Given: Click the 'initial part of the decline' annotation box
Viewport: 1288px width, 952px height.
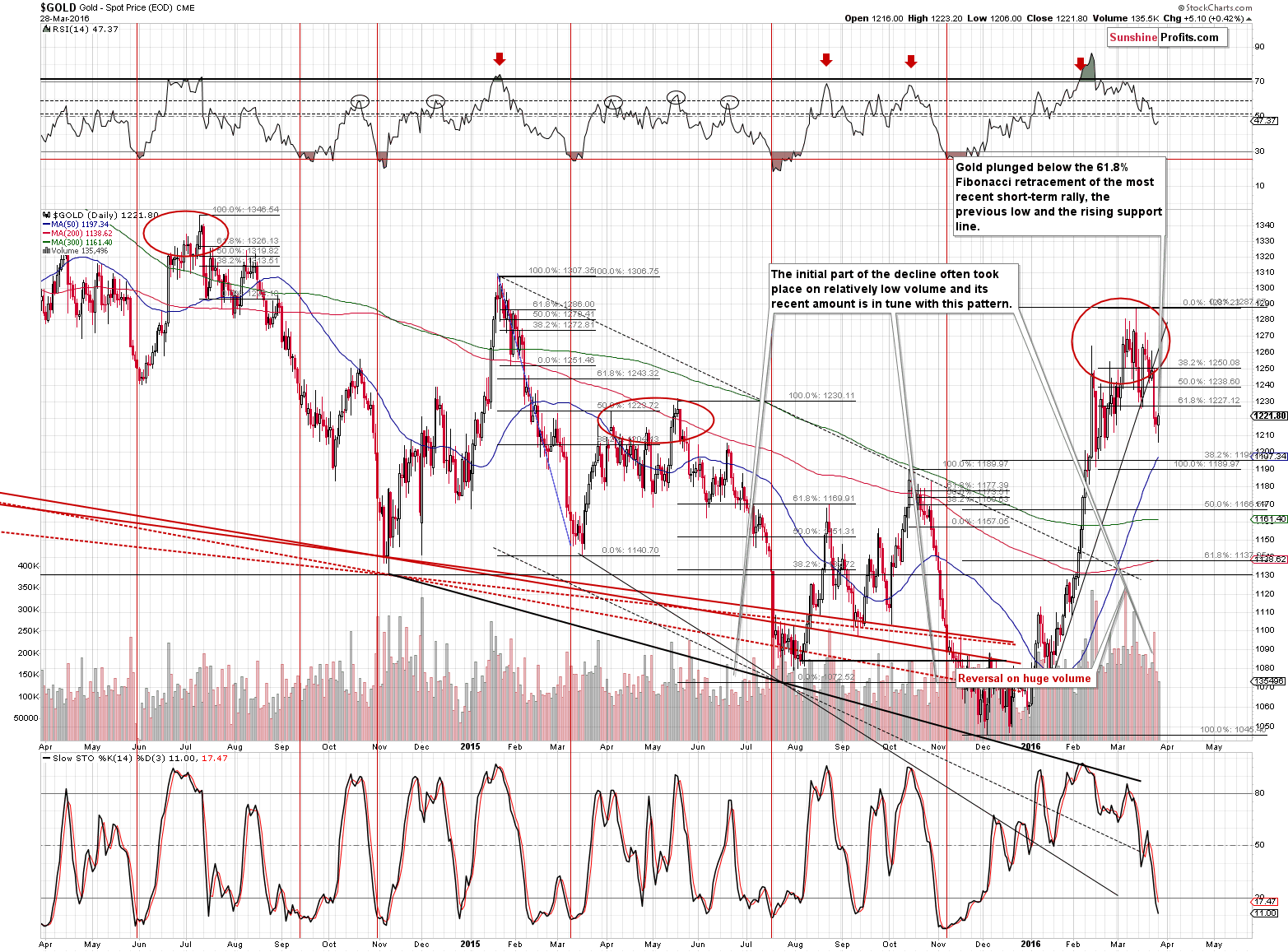Looking at the screenshot, I should (x=892, y=289).
